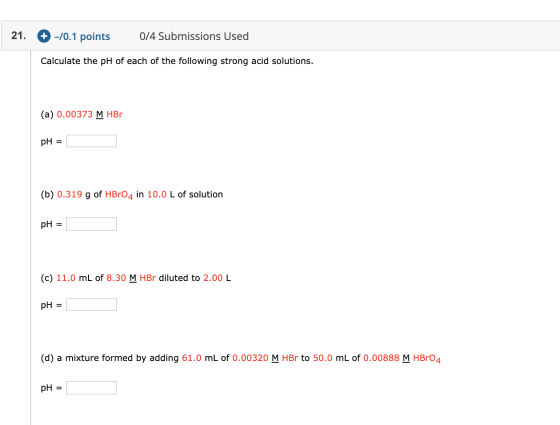Click the red 10.0 volume in part (b)
The image size is (560, 425).
[x=157, y=194]
